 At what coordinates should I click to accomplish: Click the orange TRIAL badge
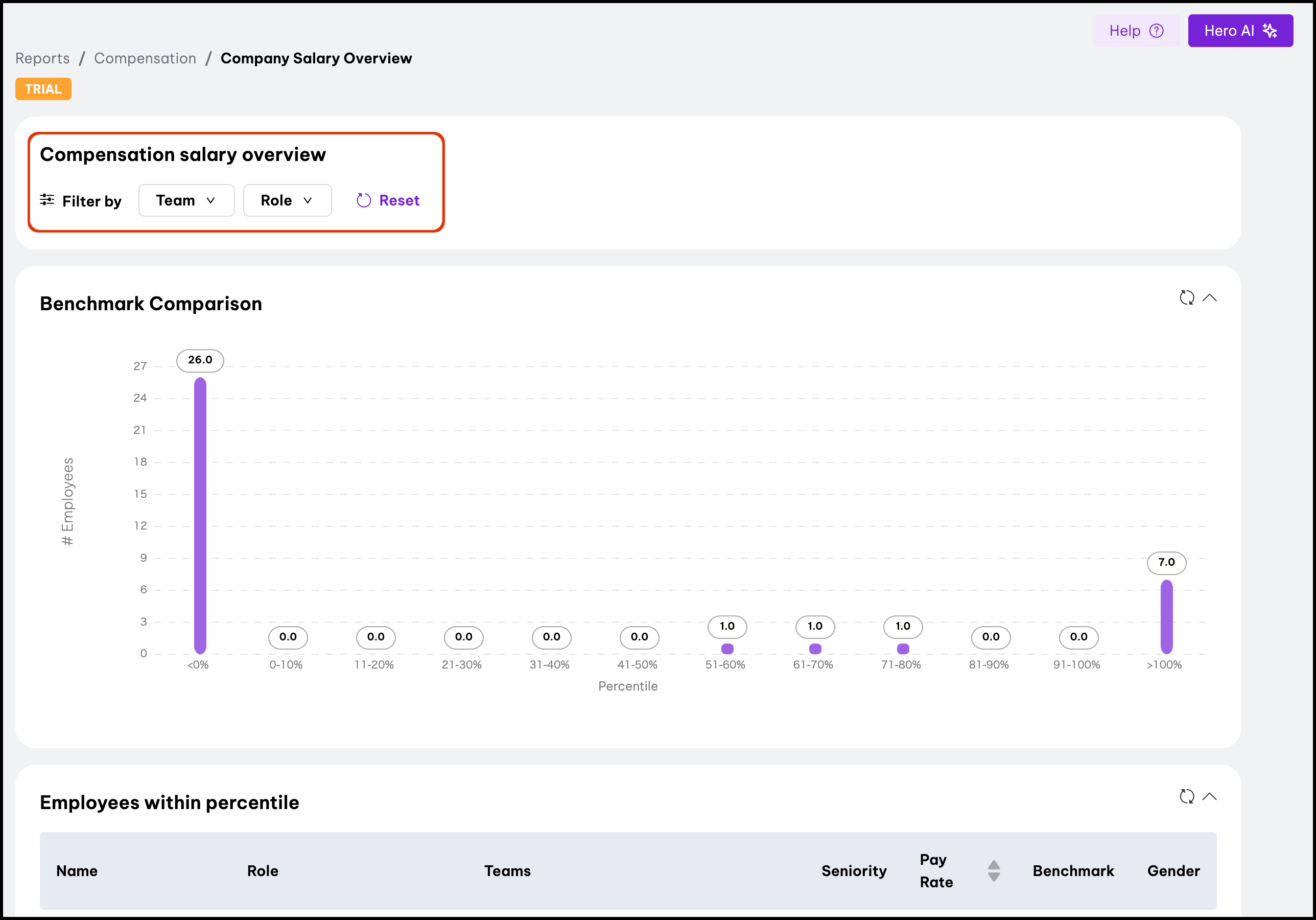click(x=43, y=89)
